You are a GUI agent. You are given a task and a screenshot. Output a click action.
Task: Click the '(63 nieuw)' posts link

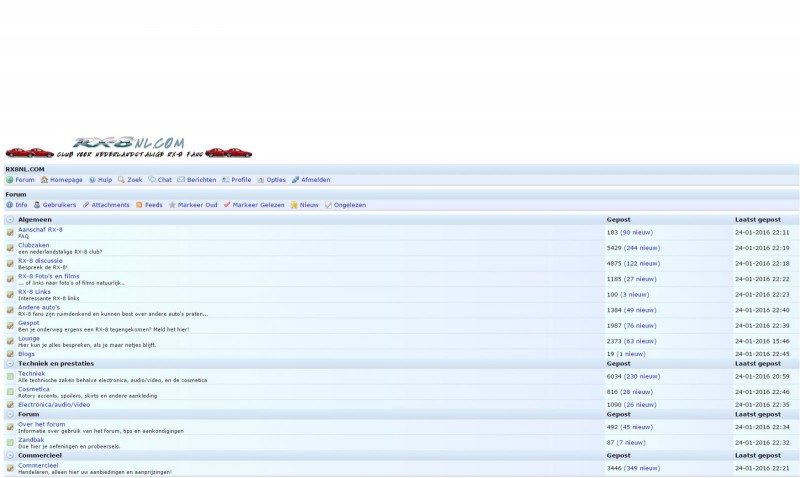(640, 341)
